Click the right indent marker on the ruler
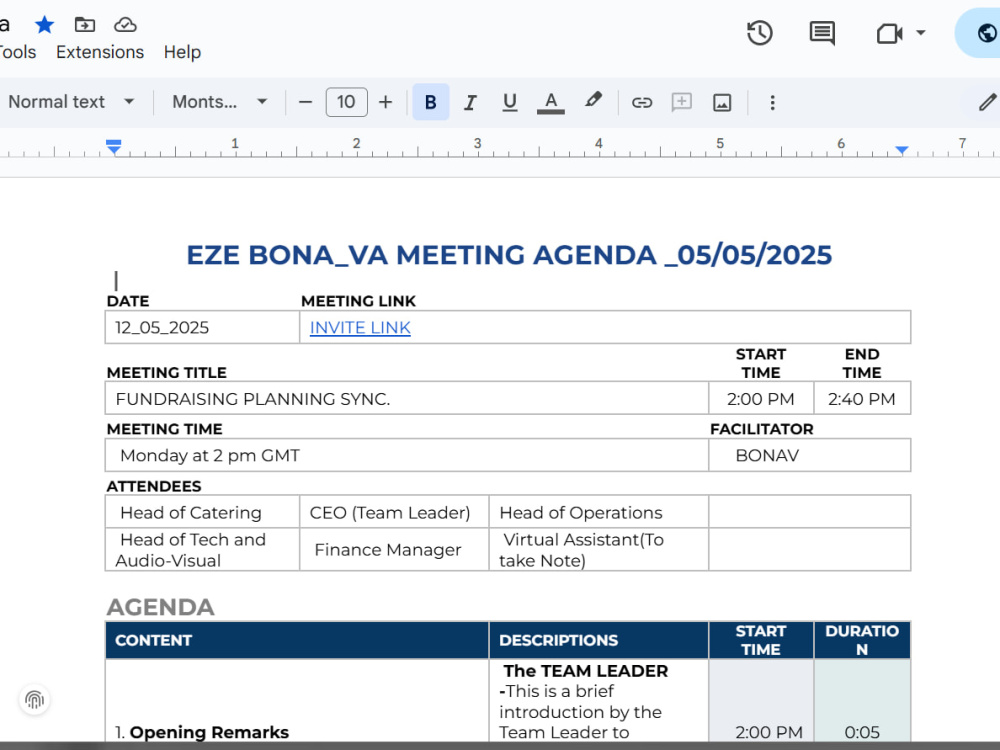This screenshot has height=750, width=1000. (902, 150)
